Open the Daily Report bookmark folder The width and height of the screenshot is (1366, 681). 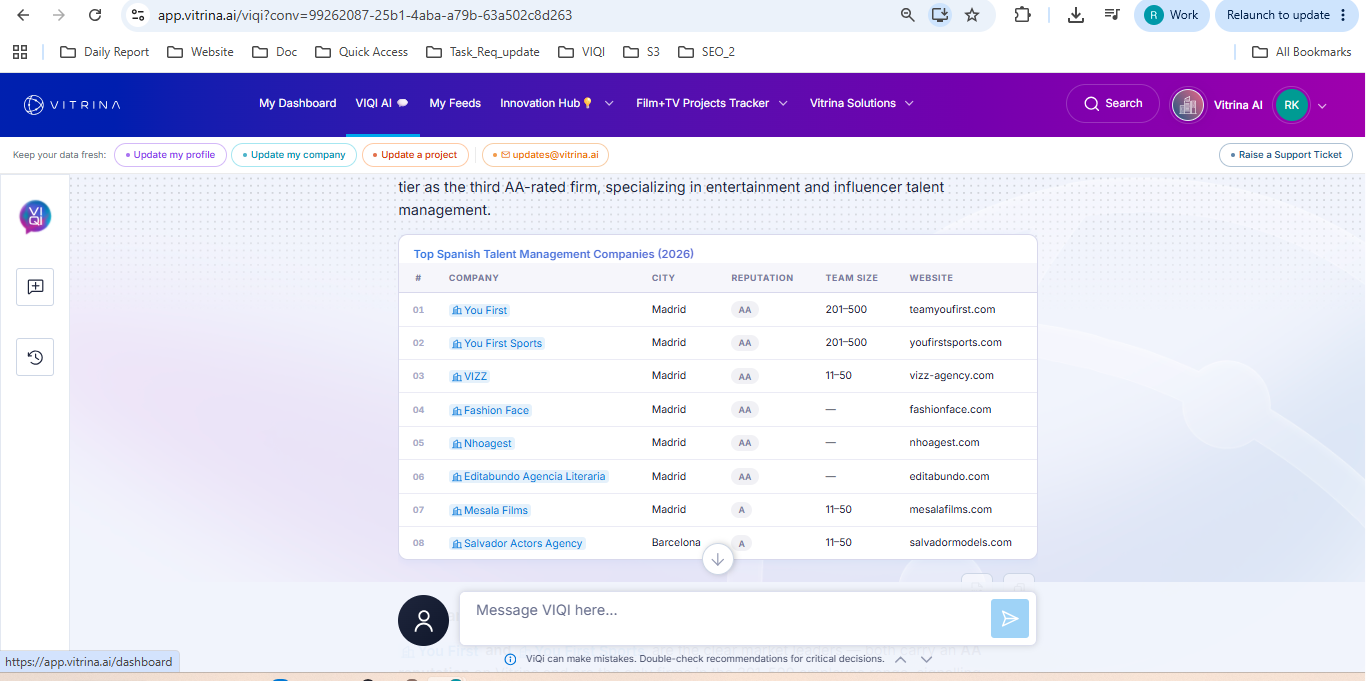[x=105, y=52]
